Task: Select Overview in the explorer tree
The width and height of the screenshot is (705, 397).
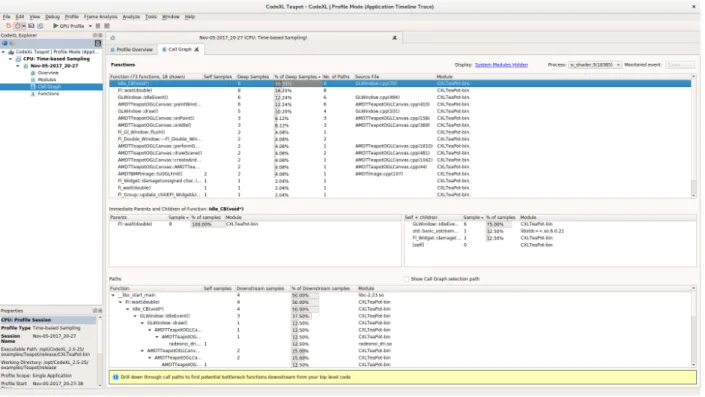Action: 48,73
